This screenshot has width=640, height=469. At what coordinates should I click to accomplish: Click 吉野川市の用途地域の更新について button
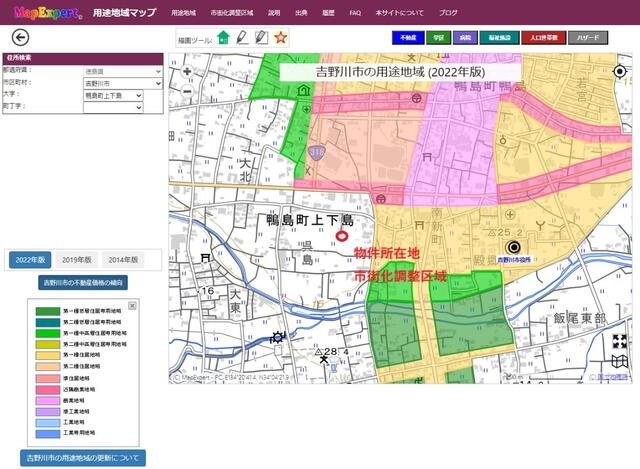pos(84,457)
